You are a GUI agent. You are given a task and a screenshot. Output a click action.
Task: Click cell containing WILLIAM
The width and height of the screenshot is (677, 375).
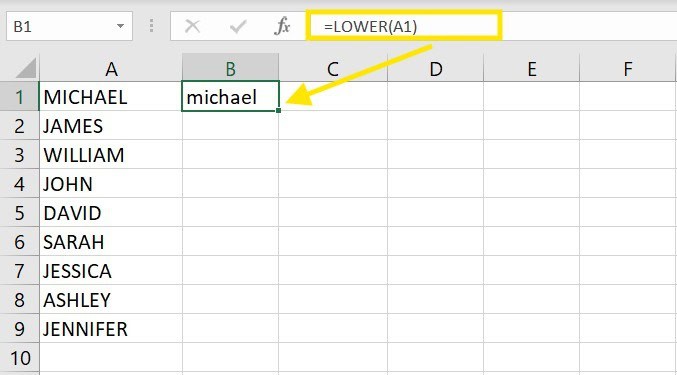point(111,154)
